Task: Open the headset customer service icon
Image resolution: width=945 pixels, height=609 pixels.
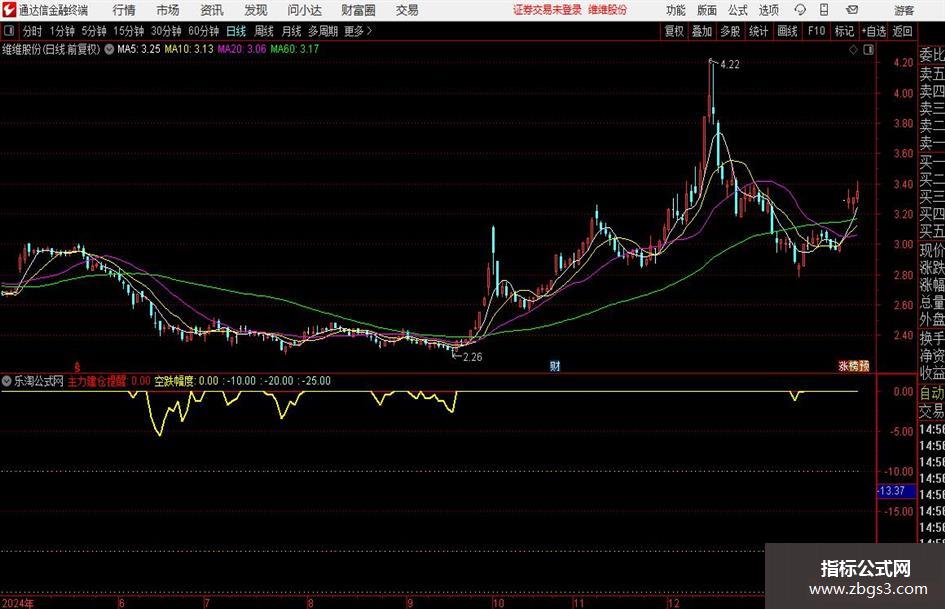Action: coord(800,10)
